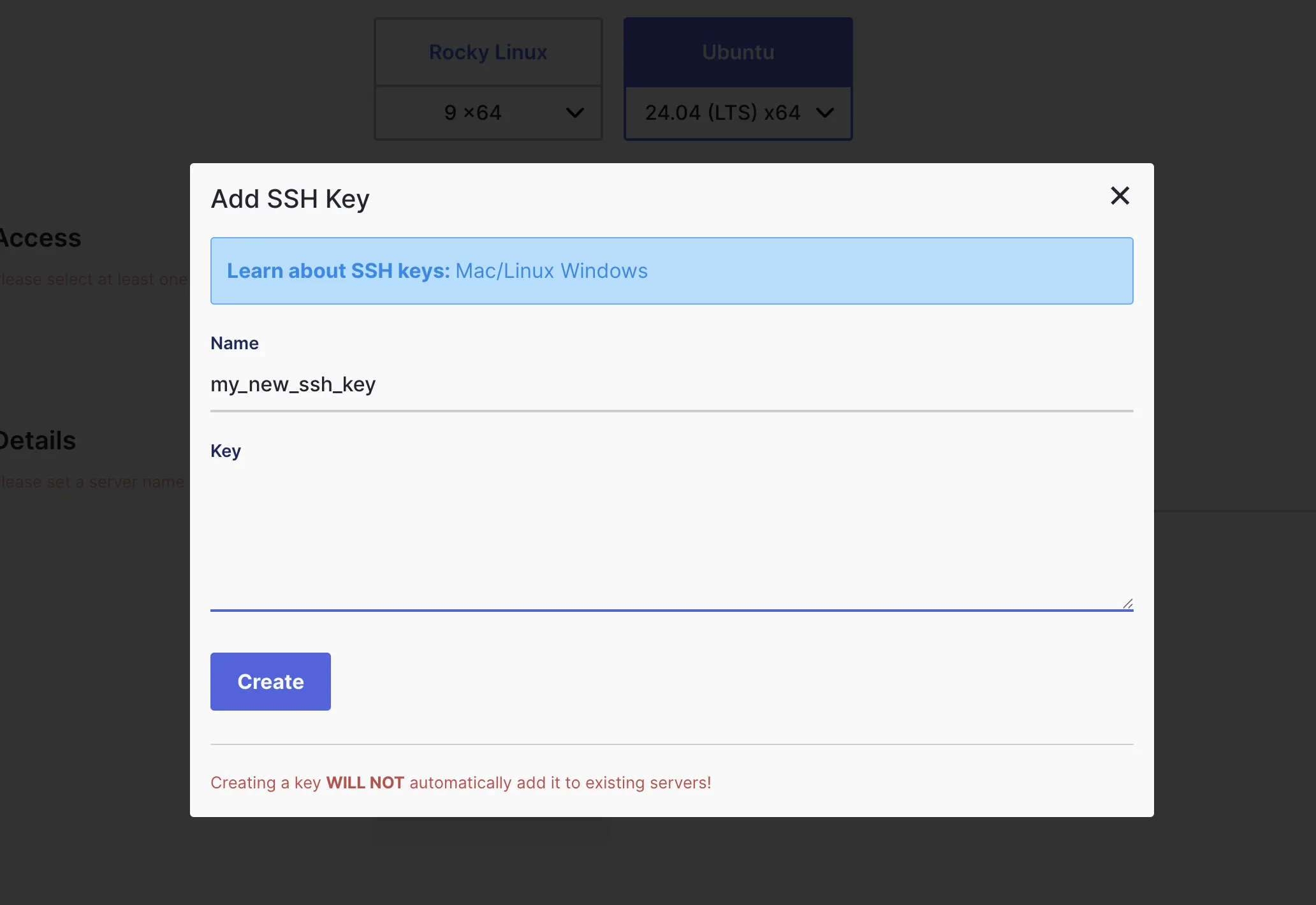The height and width of the screenshot is (905, 1316).
Task: Click the Name input field
Action: click(x=671, y=384)
